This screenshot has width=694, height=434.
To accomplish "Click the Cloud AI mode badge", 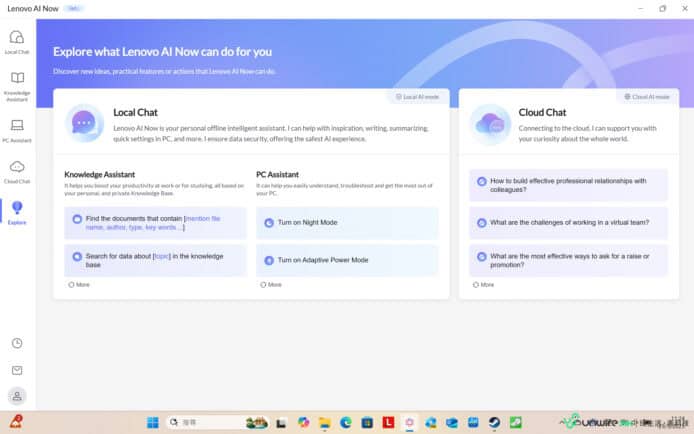I will (647, 96).
